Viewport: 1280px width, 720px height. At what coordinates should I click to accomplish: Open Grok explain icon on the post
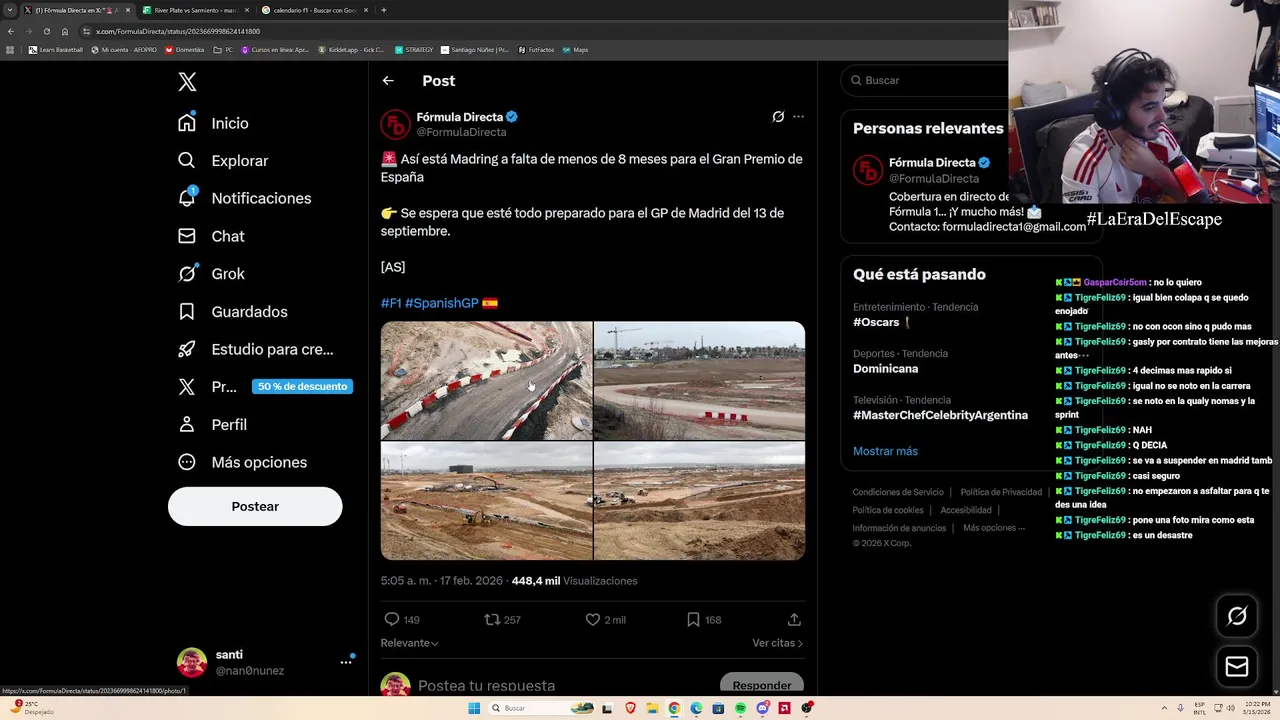tap(778, 117)
